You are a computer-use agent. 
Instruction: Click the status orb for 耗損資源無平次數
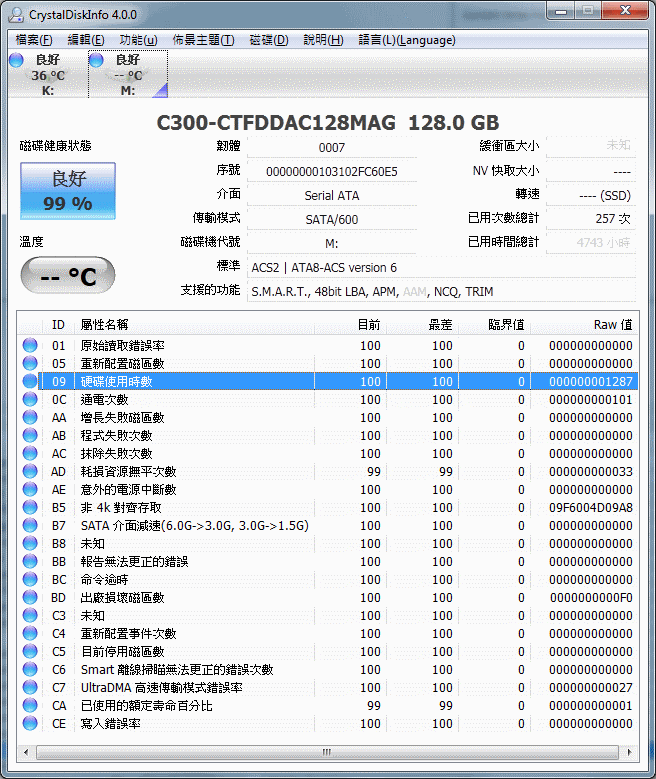pos(30,472)
